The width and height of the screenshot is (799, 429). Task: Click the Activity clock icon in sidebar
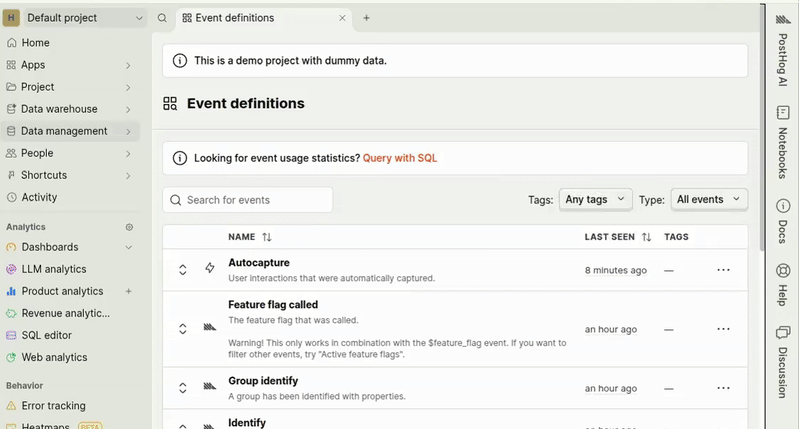point(11,197)
